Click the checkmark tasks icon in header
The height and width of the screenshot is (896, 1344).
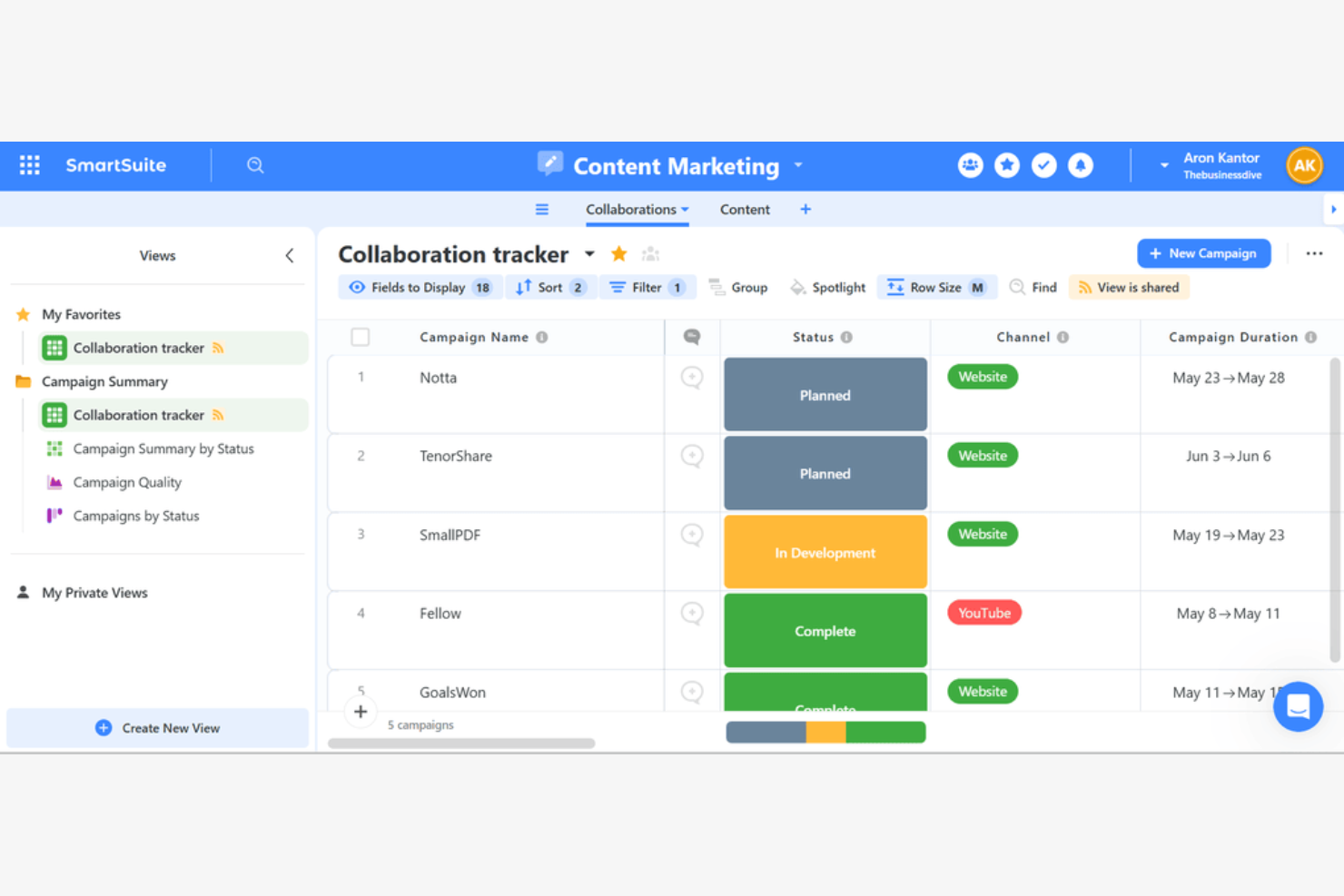point(1043,165)
